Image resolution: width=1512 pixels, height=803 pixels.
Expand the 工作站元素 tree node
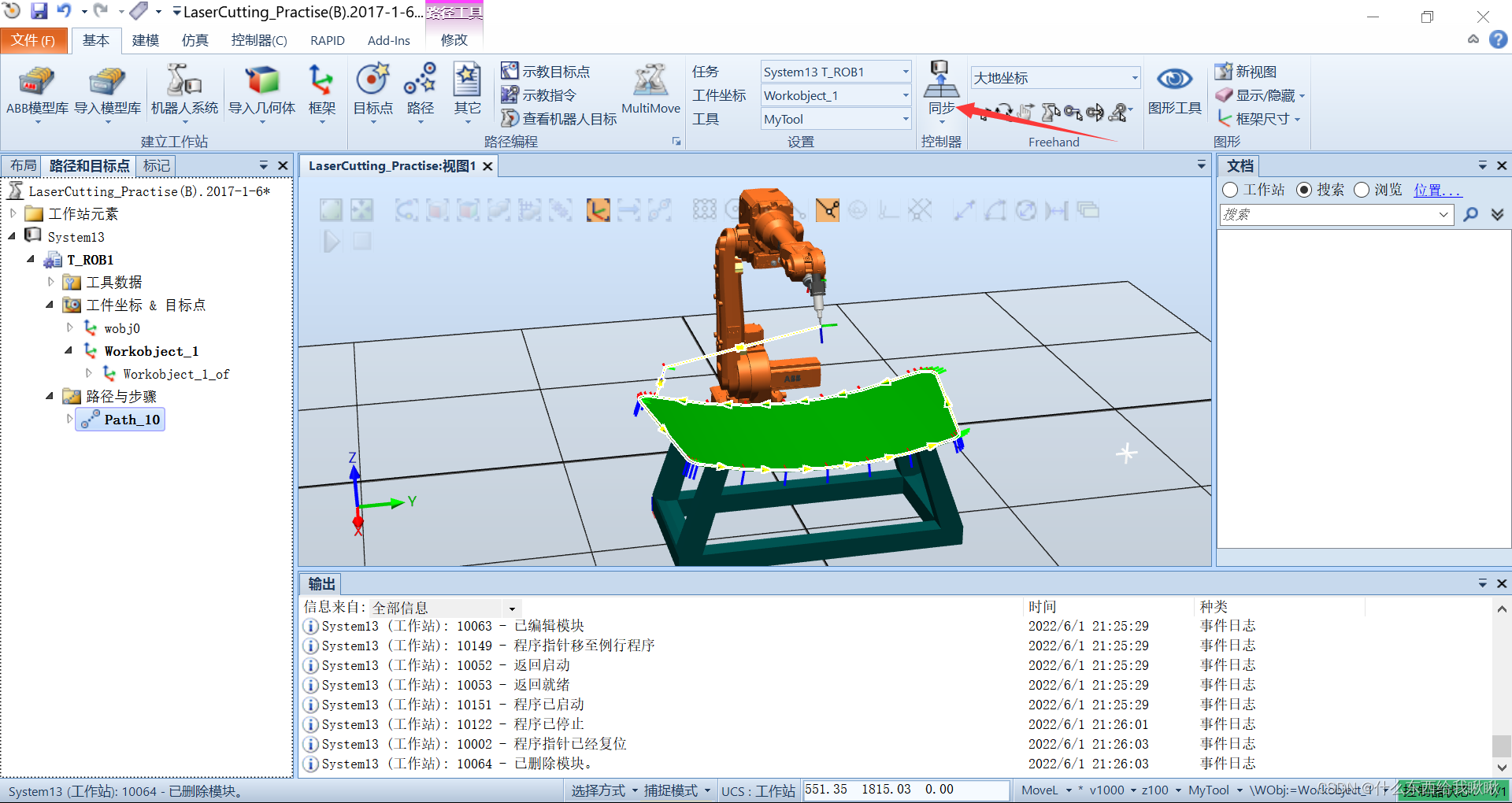tap(13, 213)
